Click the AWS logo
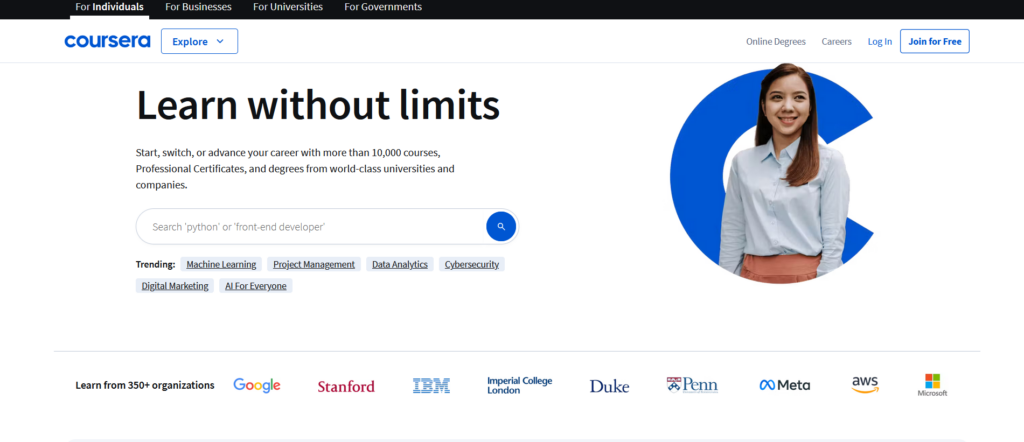1024x442 pixels. point(865,385)
